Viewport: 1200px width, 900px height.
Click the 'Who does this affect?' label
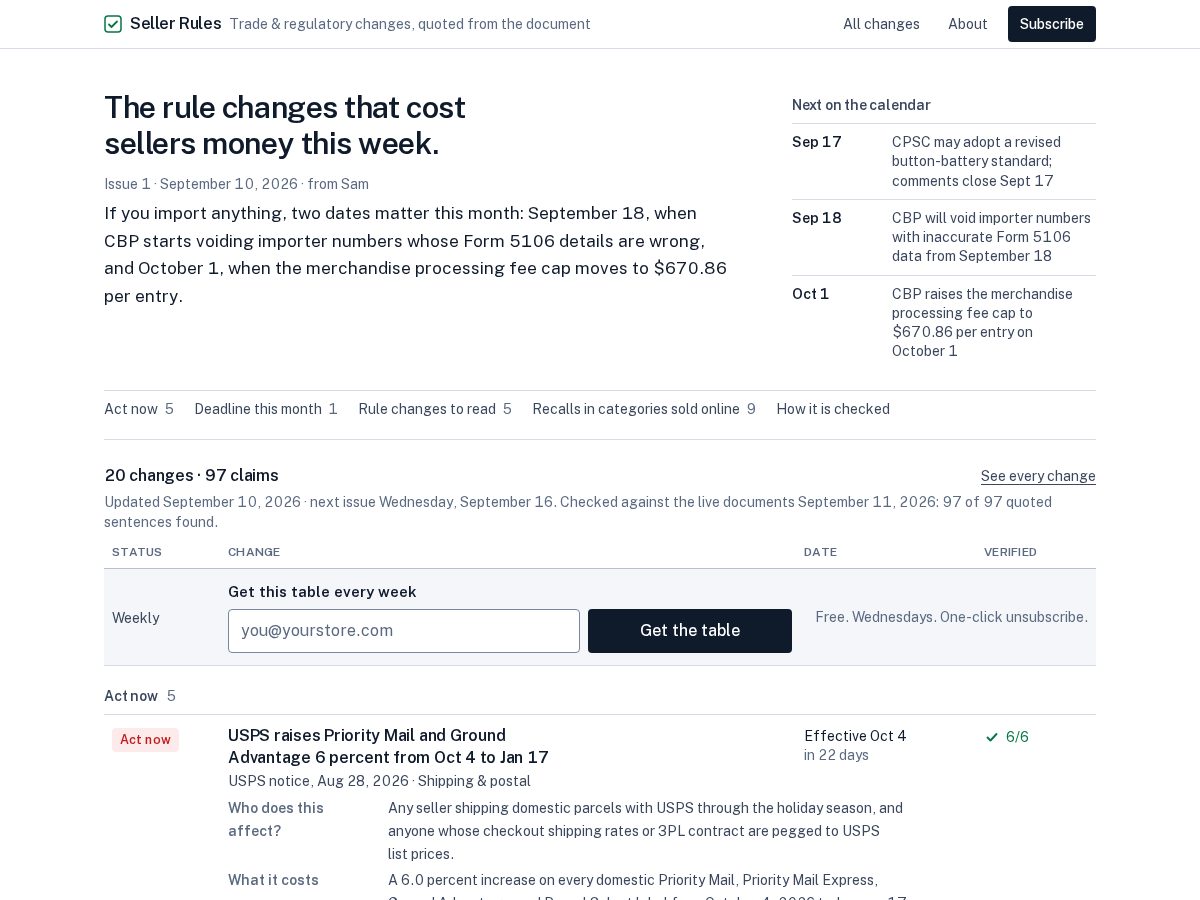click(x=276, y=819)
